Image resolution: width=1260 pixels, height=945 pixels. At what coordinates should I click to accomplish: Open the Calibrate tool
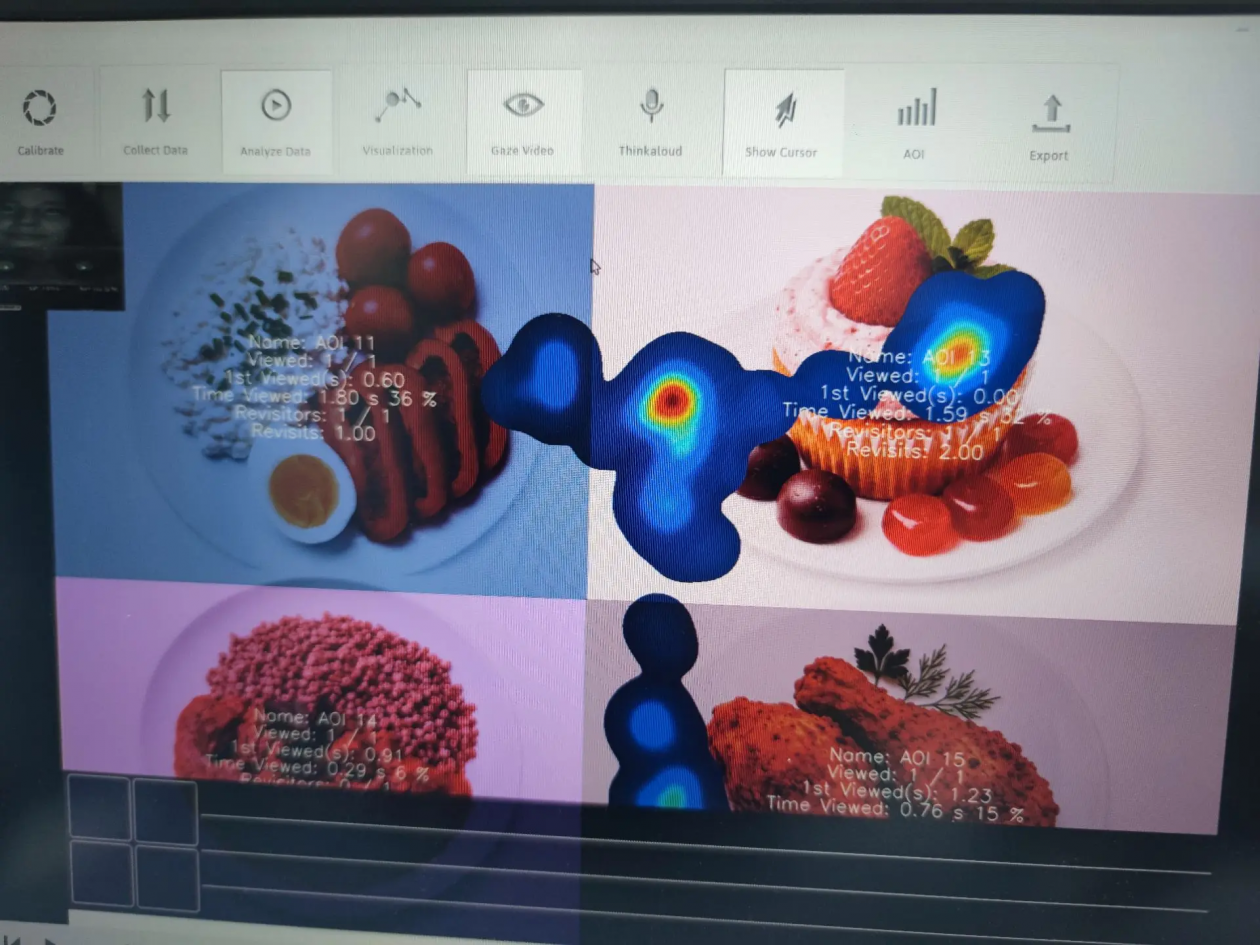coord(40,120)
